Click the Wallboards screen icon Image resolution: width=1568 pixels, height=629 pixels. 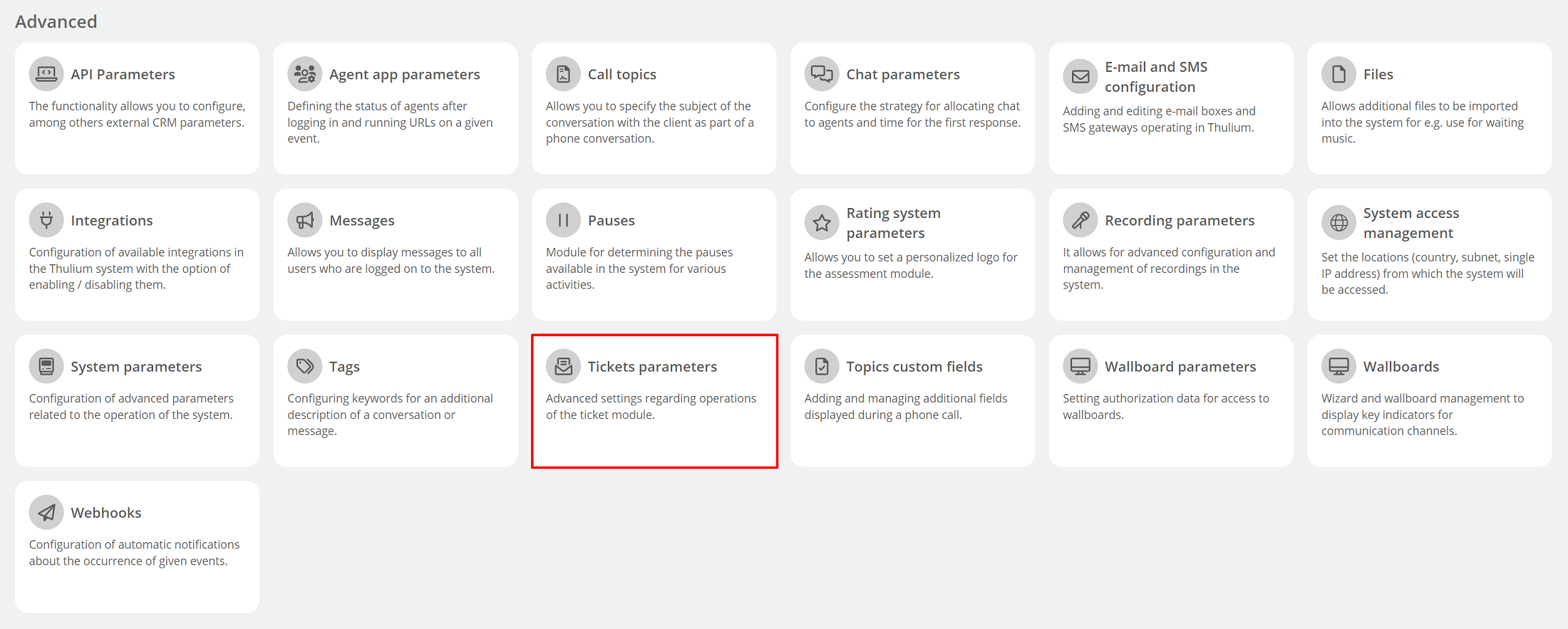click(x=1339, y=366)
